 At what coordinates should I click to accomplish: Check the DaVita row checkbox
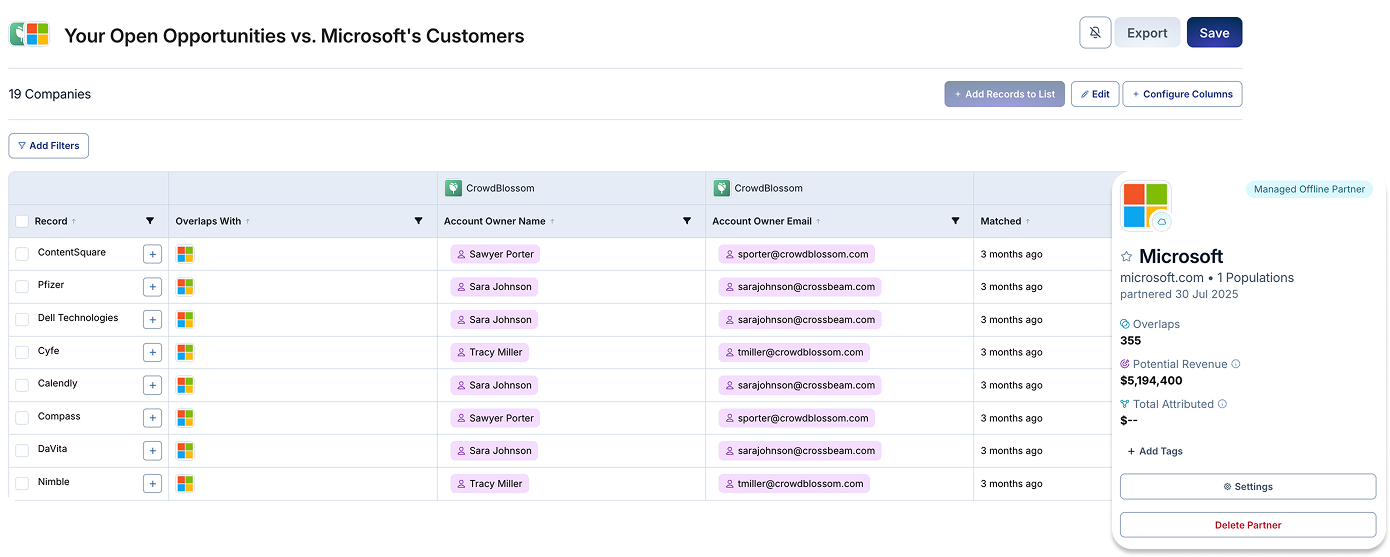22,451
